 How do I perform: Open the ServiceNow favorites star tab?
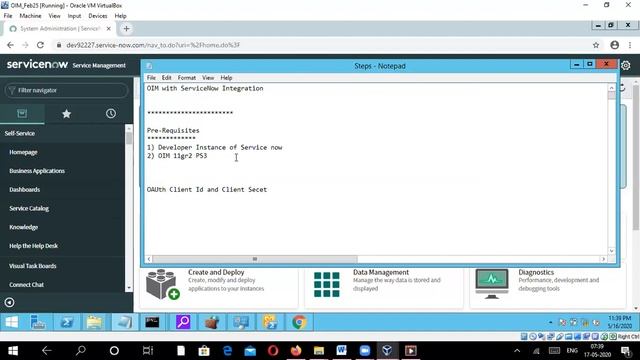[67, 114]
